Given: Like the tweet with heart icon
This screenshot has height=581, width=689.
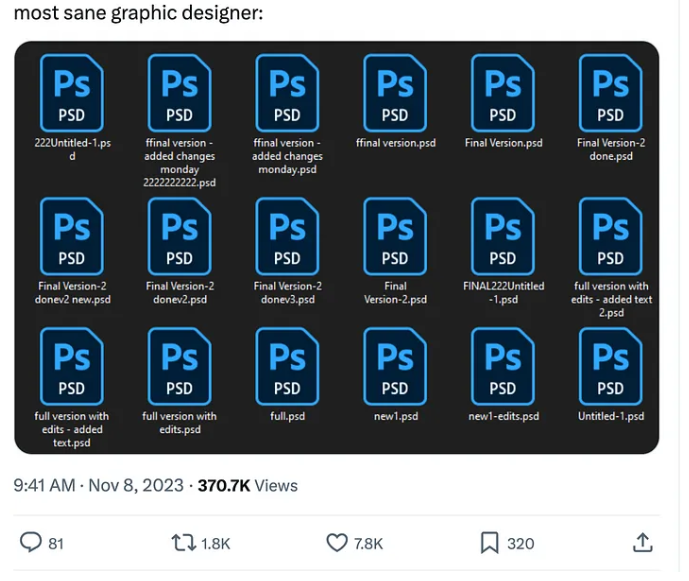Looking at the screenshot, I should tap(337, 543).
